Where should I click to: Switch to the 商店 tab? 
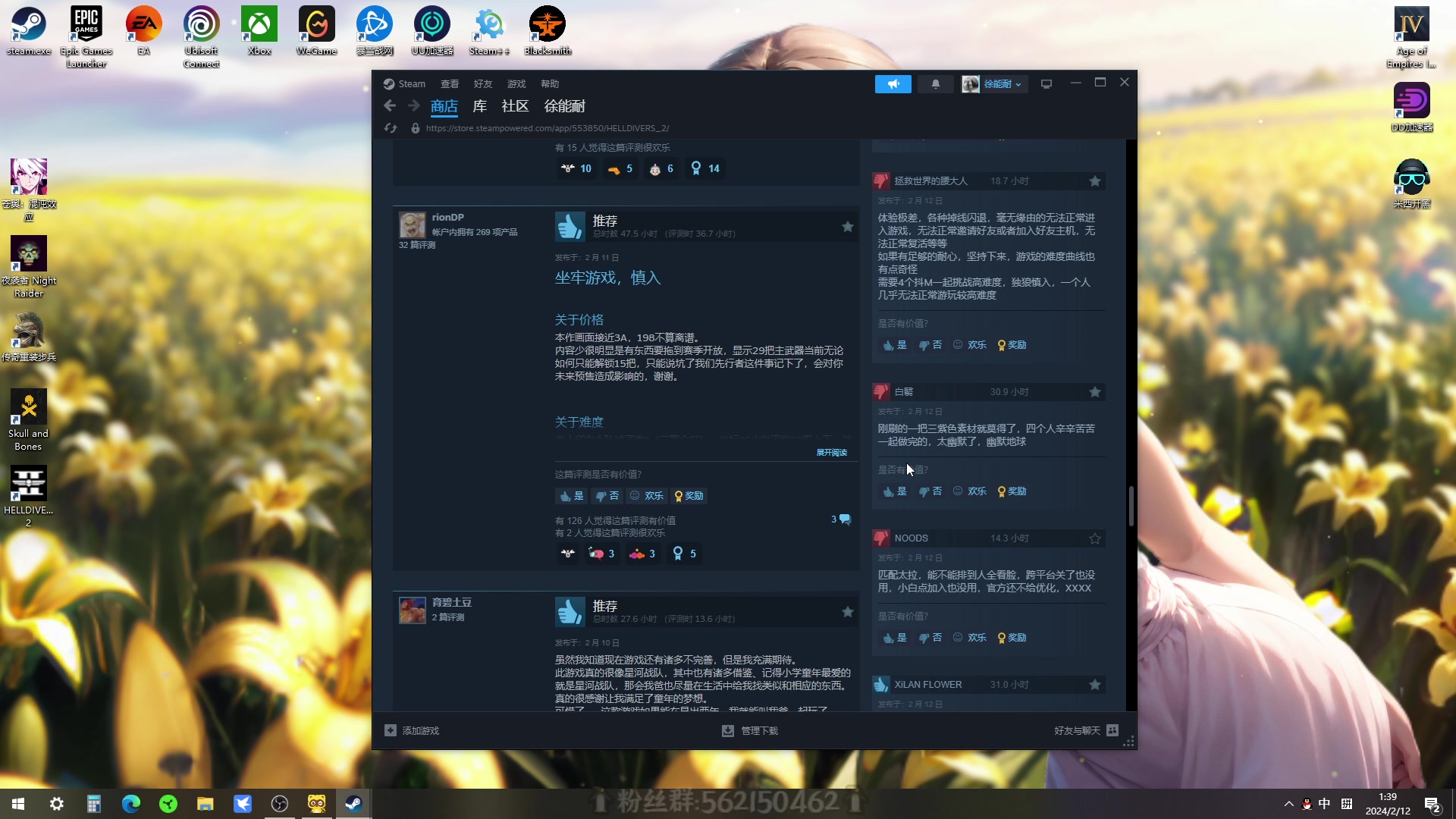444,106
